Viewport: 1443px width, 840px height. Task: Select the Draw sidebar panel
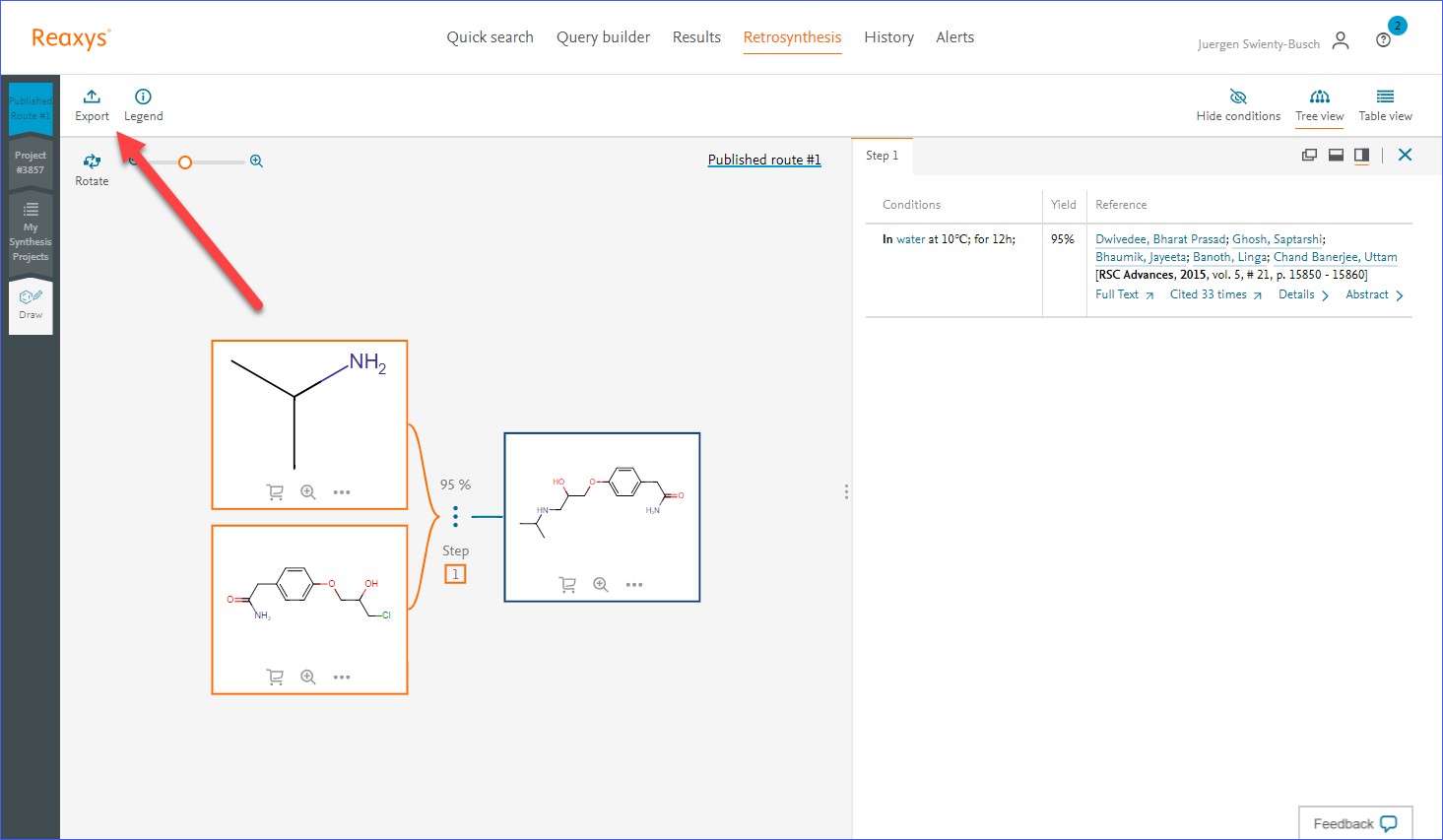pos(31,304)
